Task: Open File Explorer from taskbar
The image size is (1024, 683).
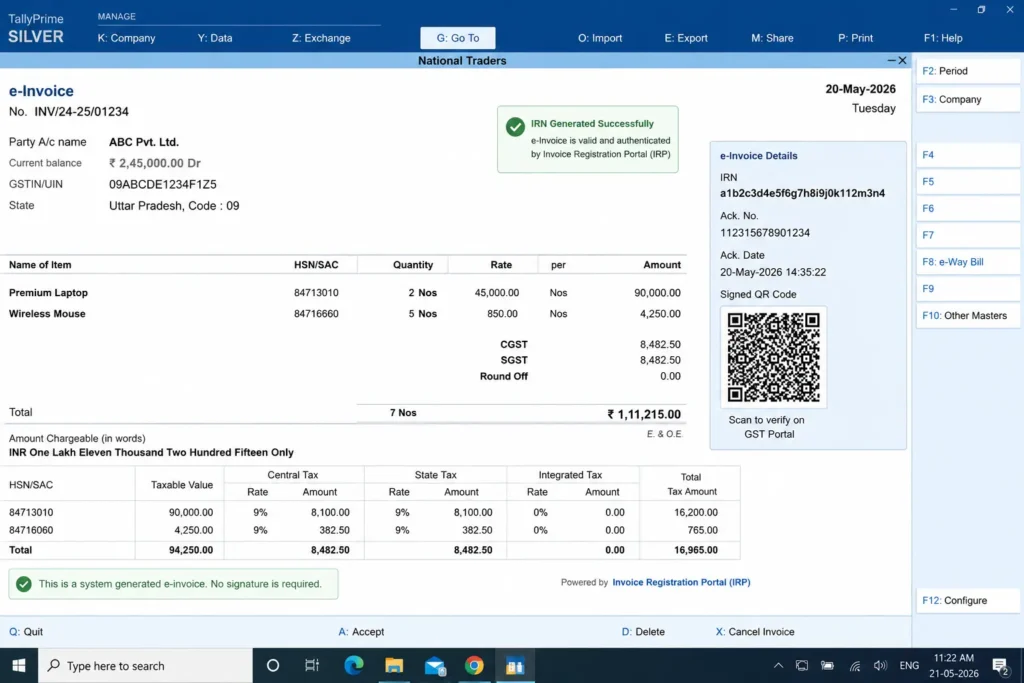Action: (x=394, y=665)
